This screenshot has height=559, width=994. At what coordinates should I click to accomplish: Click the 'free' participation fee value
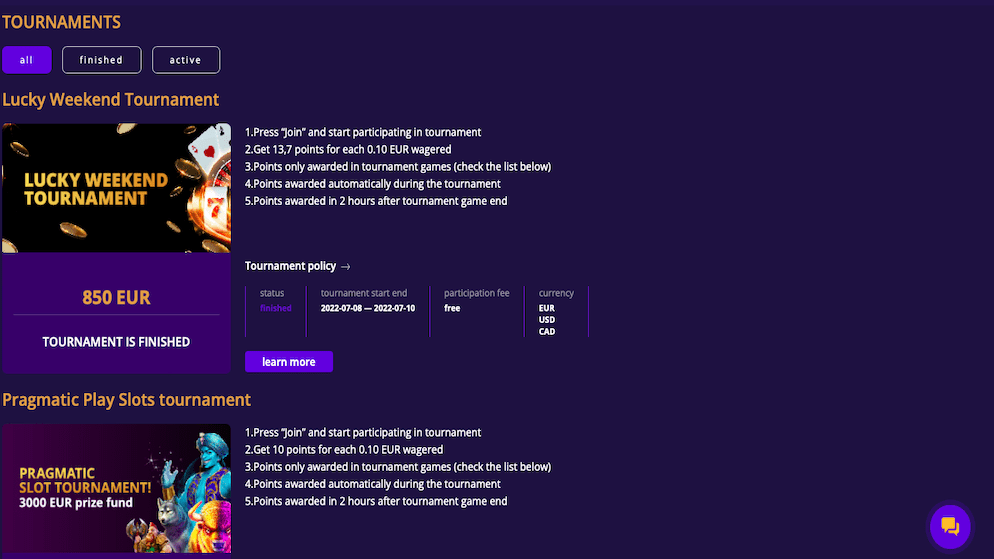pos(452,308)
